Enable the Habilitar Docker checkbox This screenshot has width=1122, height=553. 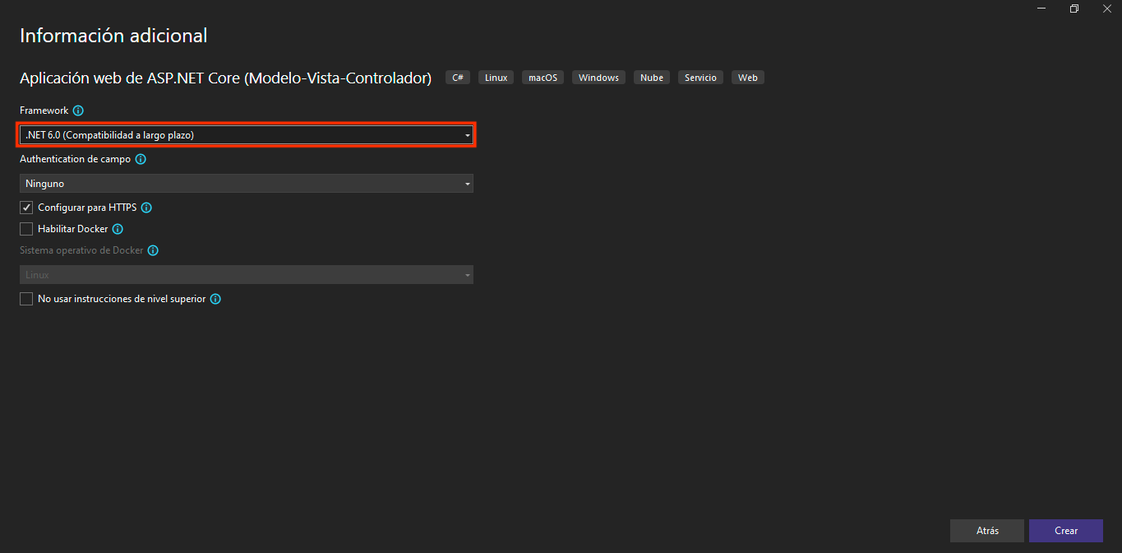point(27,229)
